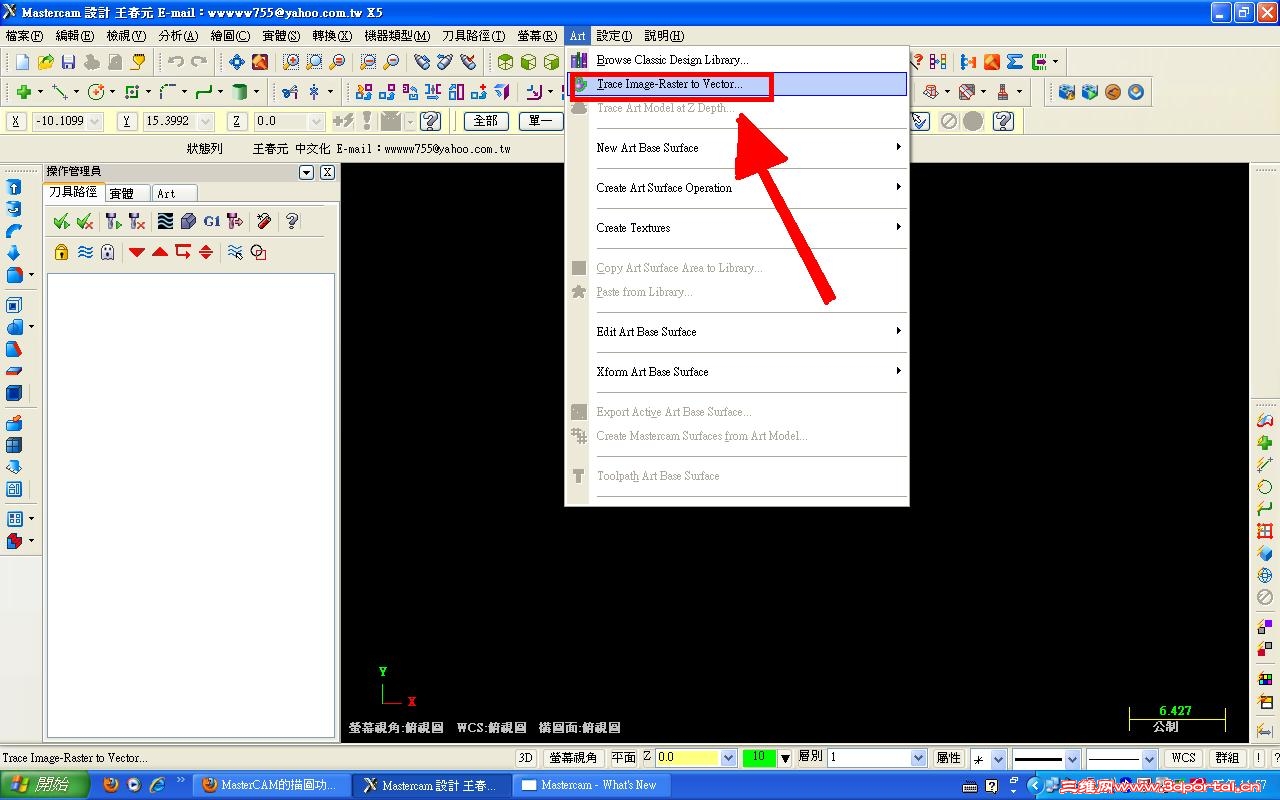Viewport: 1280px width, 800px height.
Task: Select the create circle tool
Action: point(96,92)
